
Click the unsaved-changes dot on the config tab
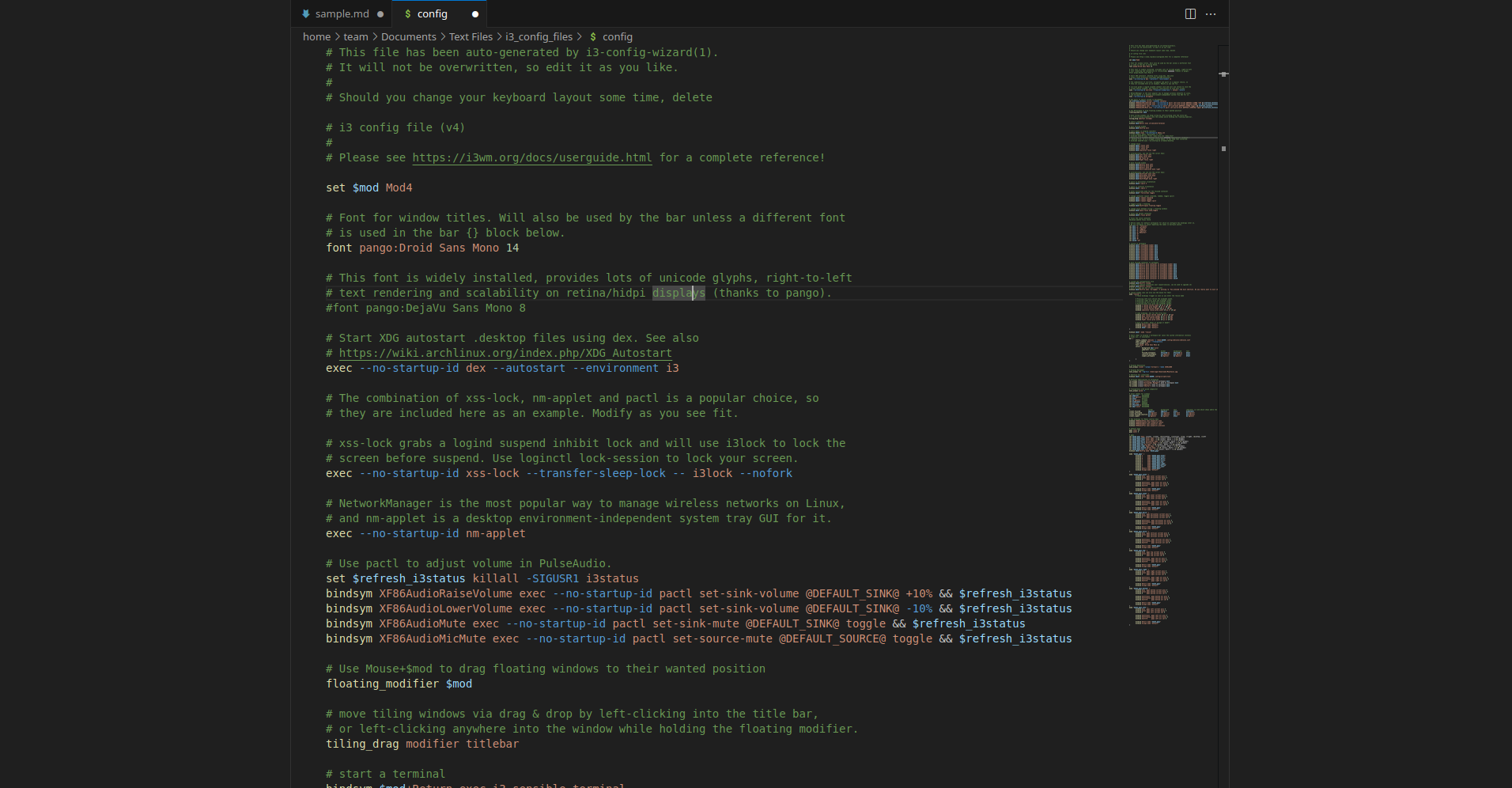click(x=474, y=14)
